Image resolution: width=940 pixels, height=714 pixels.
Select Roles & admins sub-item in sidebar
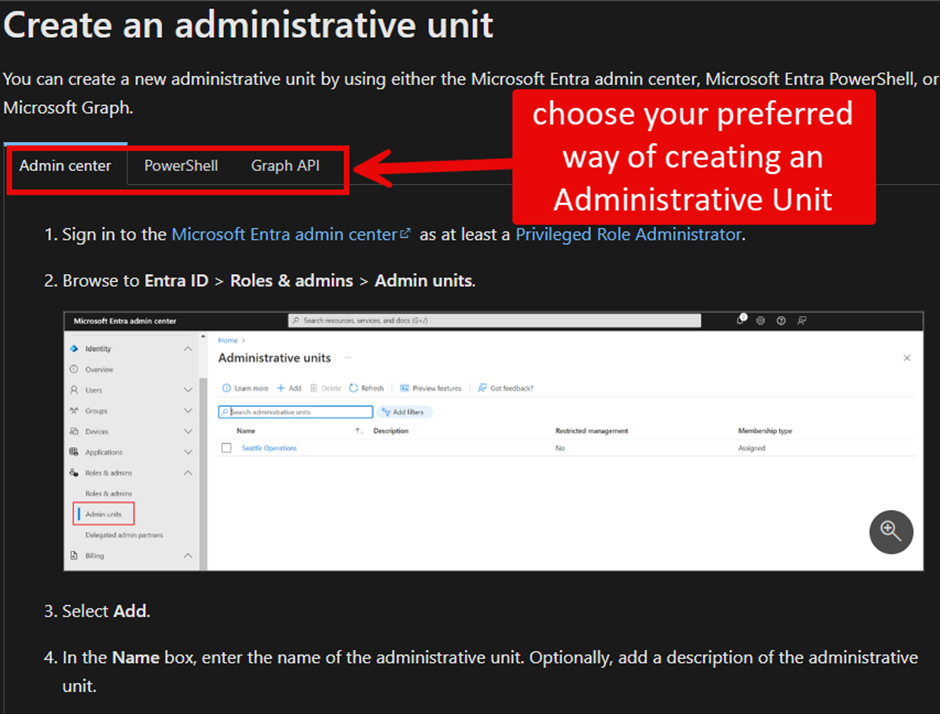109,493
